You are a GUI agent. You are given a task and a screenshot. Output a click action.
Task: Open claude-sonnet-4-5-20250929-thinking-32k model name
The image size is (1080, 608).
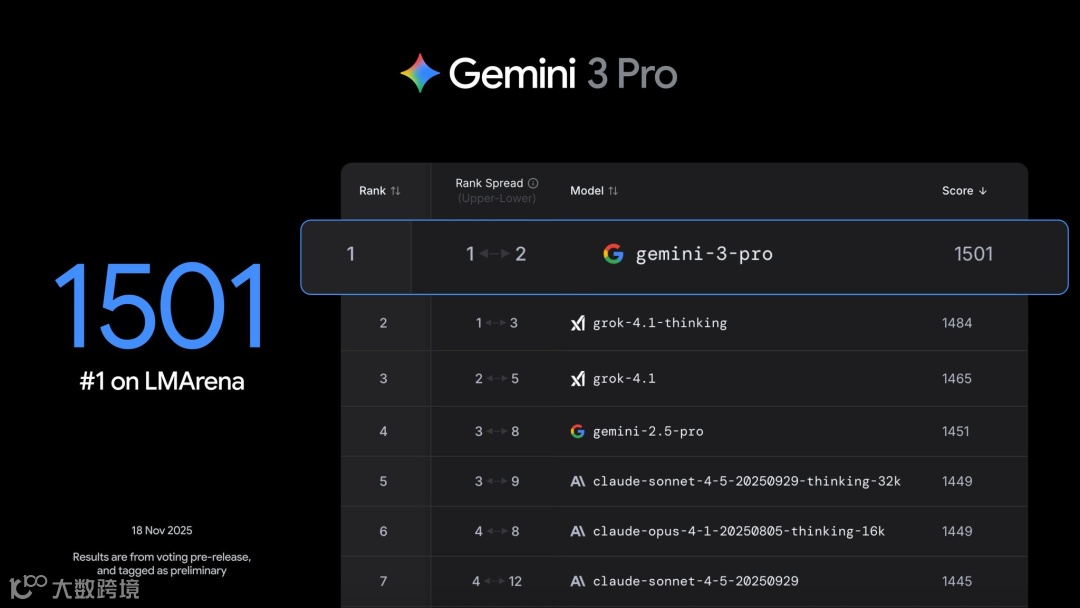[x=747, y=481]
